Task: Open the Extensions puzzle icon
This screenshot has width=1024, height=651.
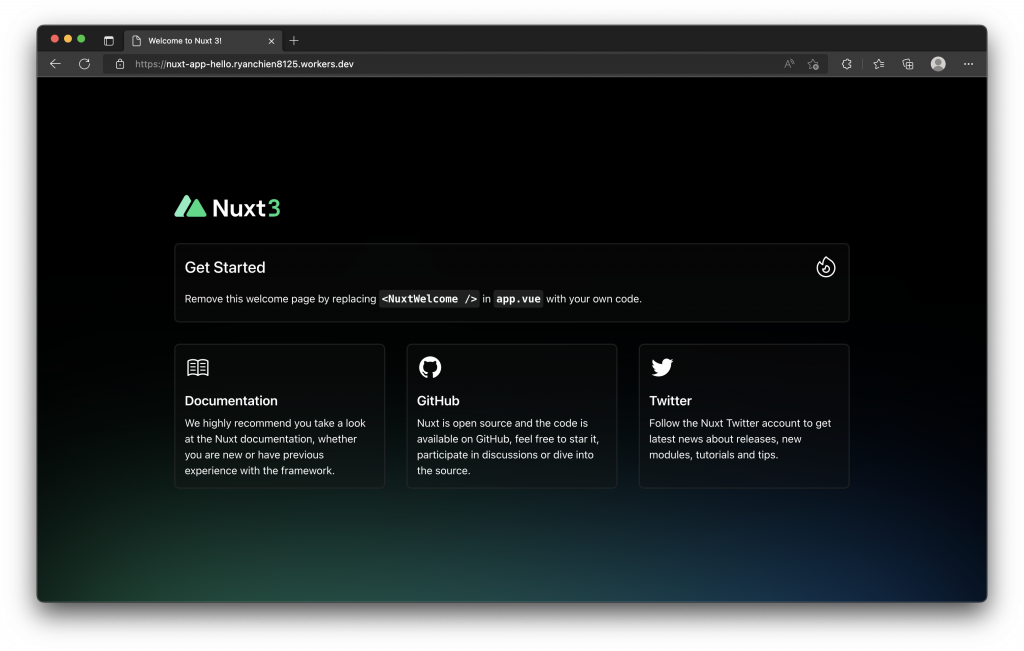Action: click(846, 64)
